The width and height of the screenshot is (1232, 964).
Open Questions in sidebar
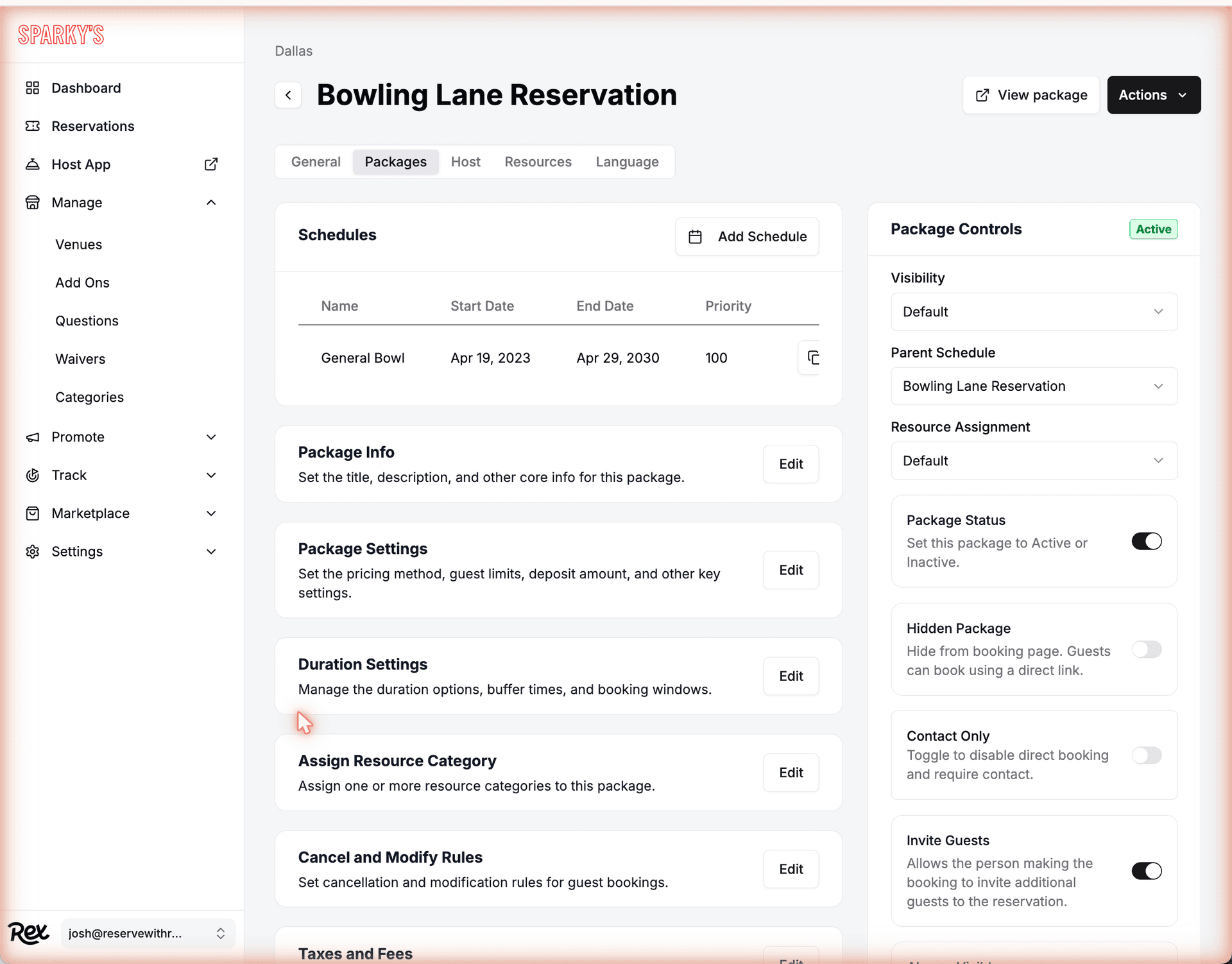click(87, 321)
